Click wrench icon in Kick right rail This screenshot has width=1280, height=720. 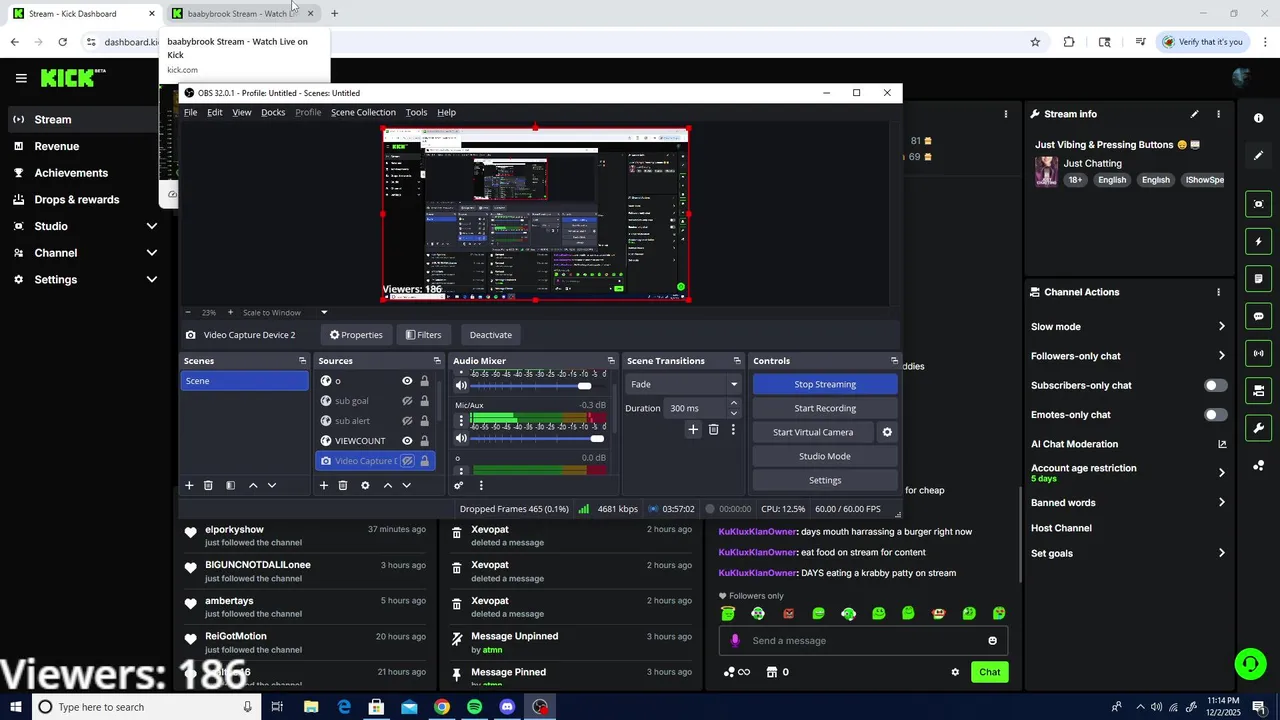pyautogui.click(x=1258, y=428)
